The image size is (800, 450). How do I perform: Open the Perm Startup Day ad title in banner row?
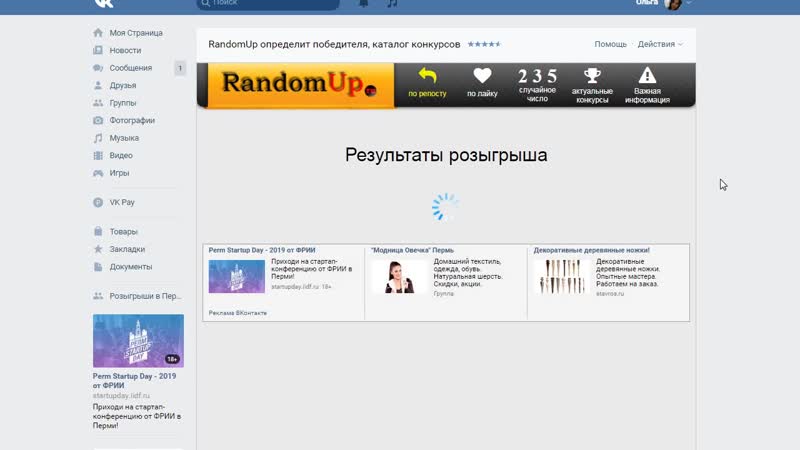pyautogui.click(x=262, y=250)
